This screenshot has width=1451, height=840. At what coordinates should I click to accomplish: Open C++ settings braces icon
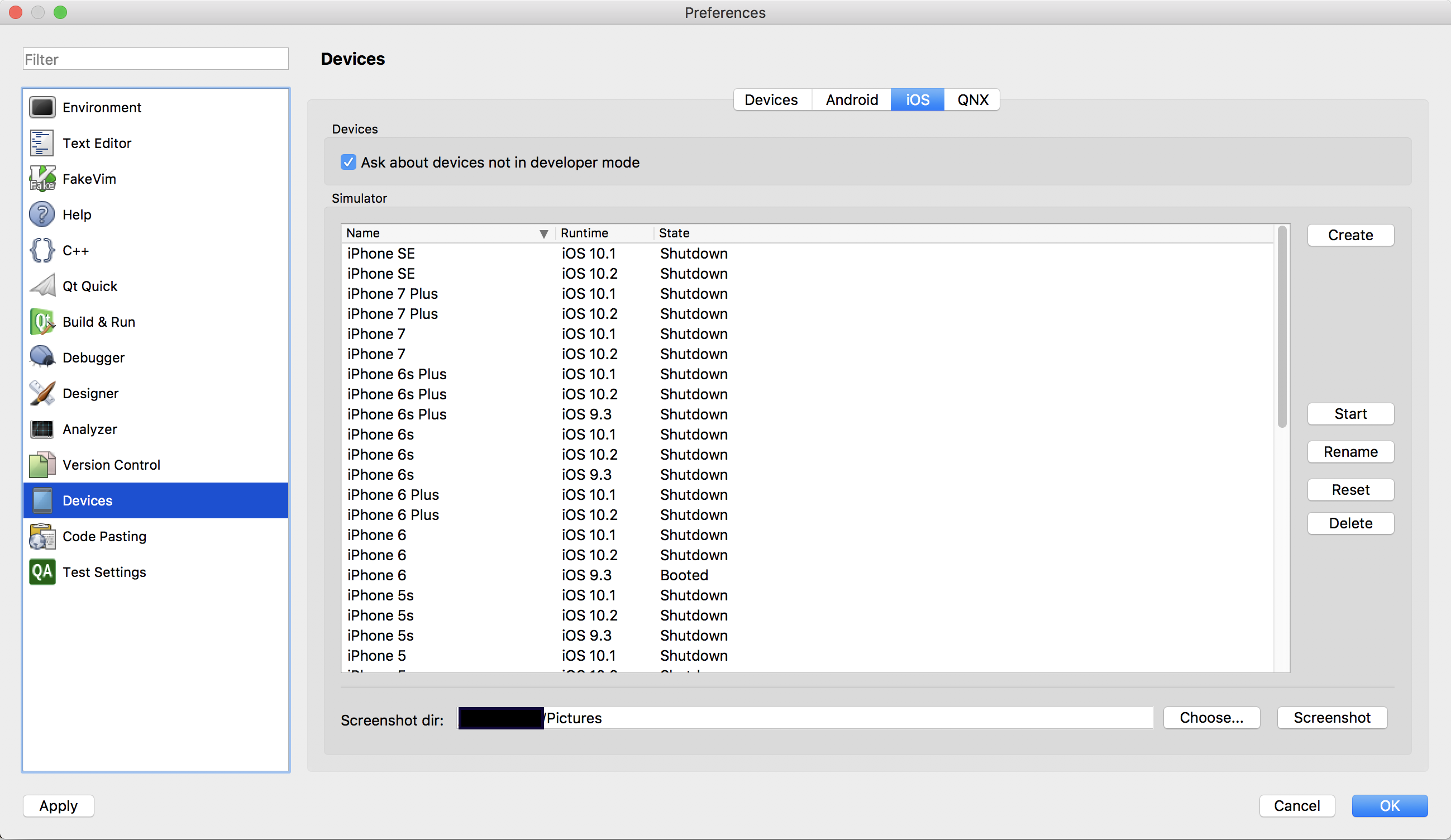(x=42, y=250)
